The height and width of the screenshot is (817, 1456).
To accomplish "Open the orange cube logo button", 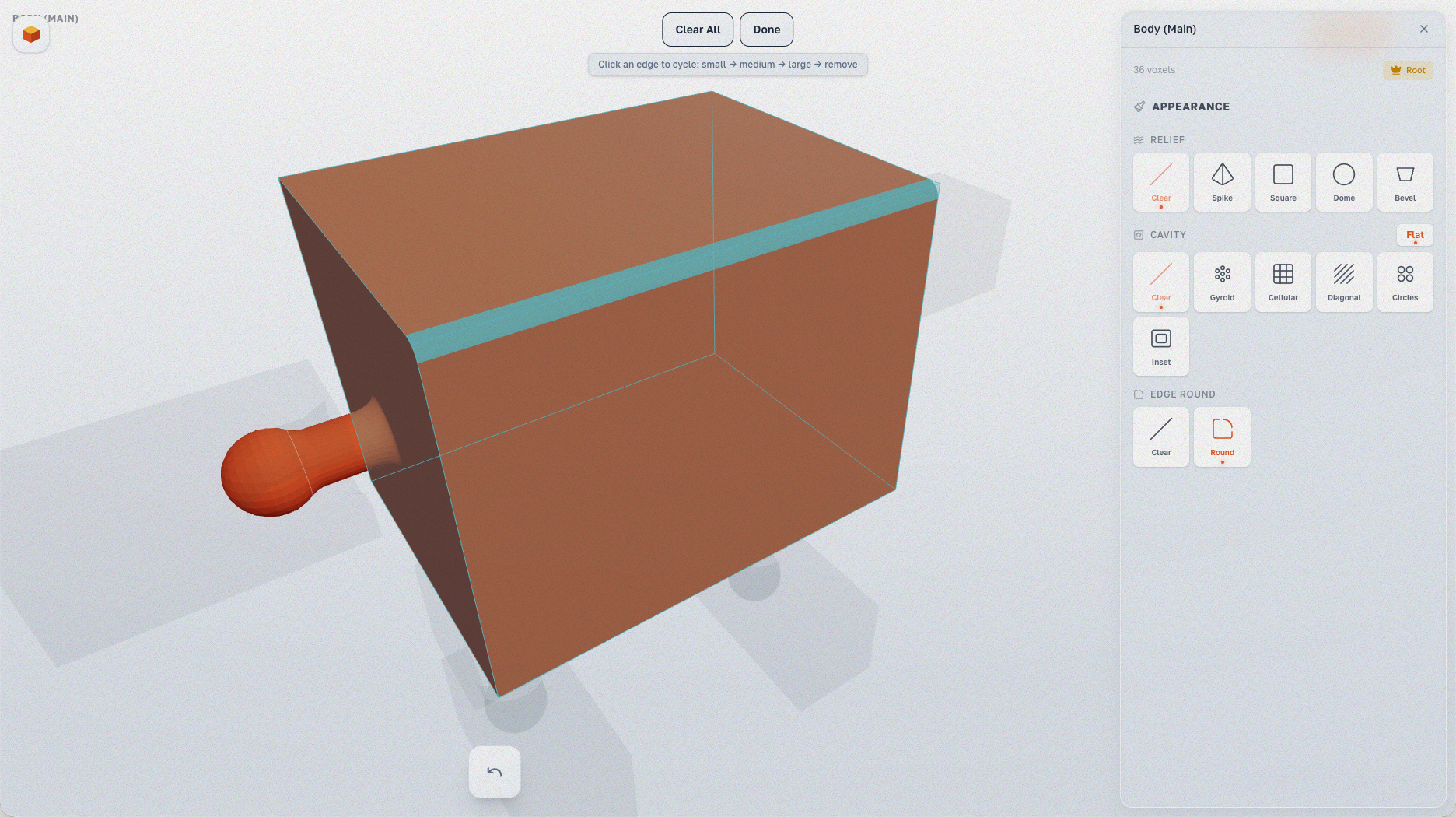I will tap(31, 34).
